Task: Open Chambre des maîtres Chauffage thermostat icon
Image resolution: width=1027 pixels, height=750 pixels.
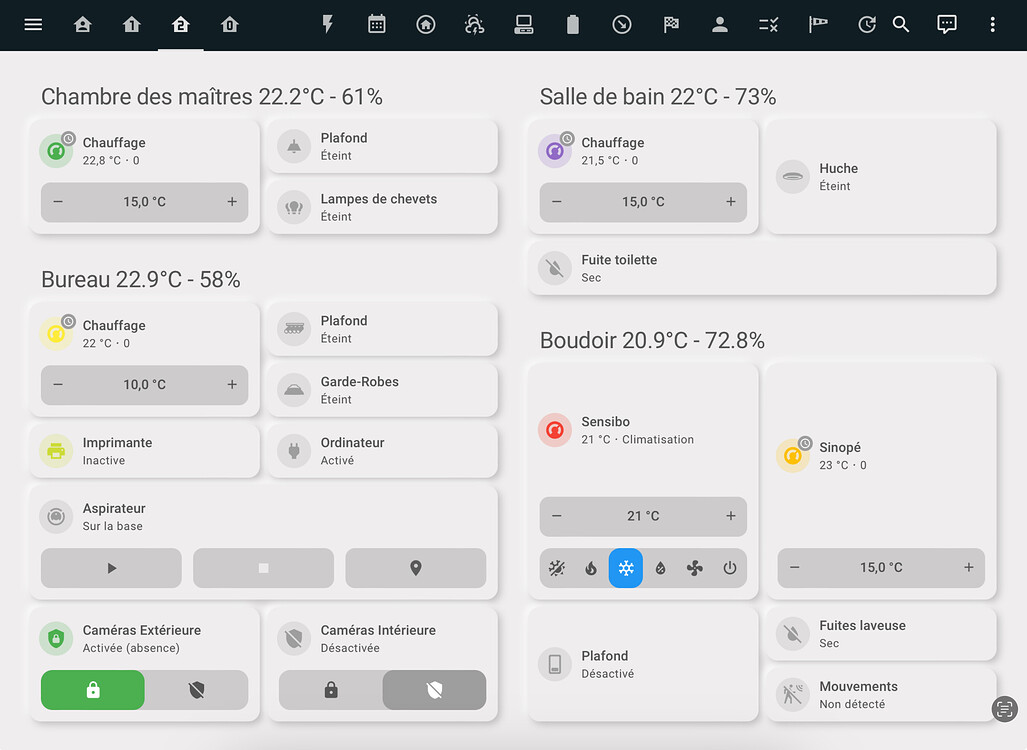Action: pos(56,151)
